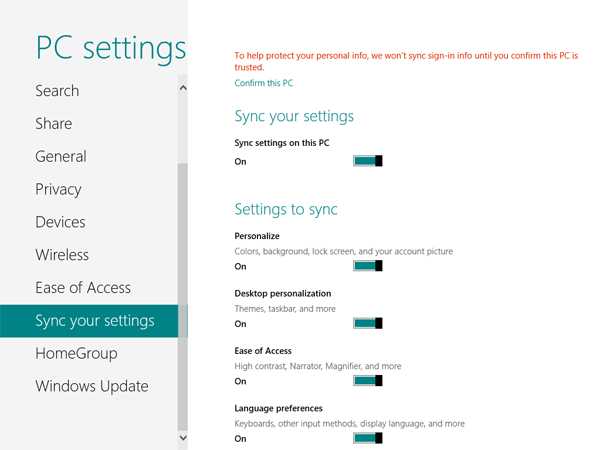Open Ease of Access in sidebar
The height and width of the screenshot is (450, 600).
coord(89,288)
